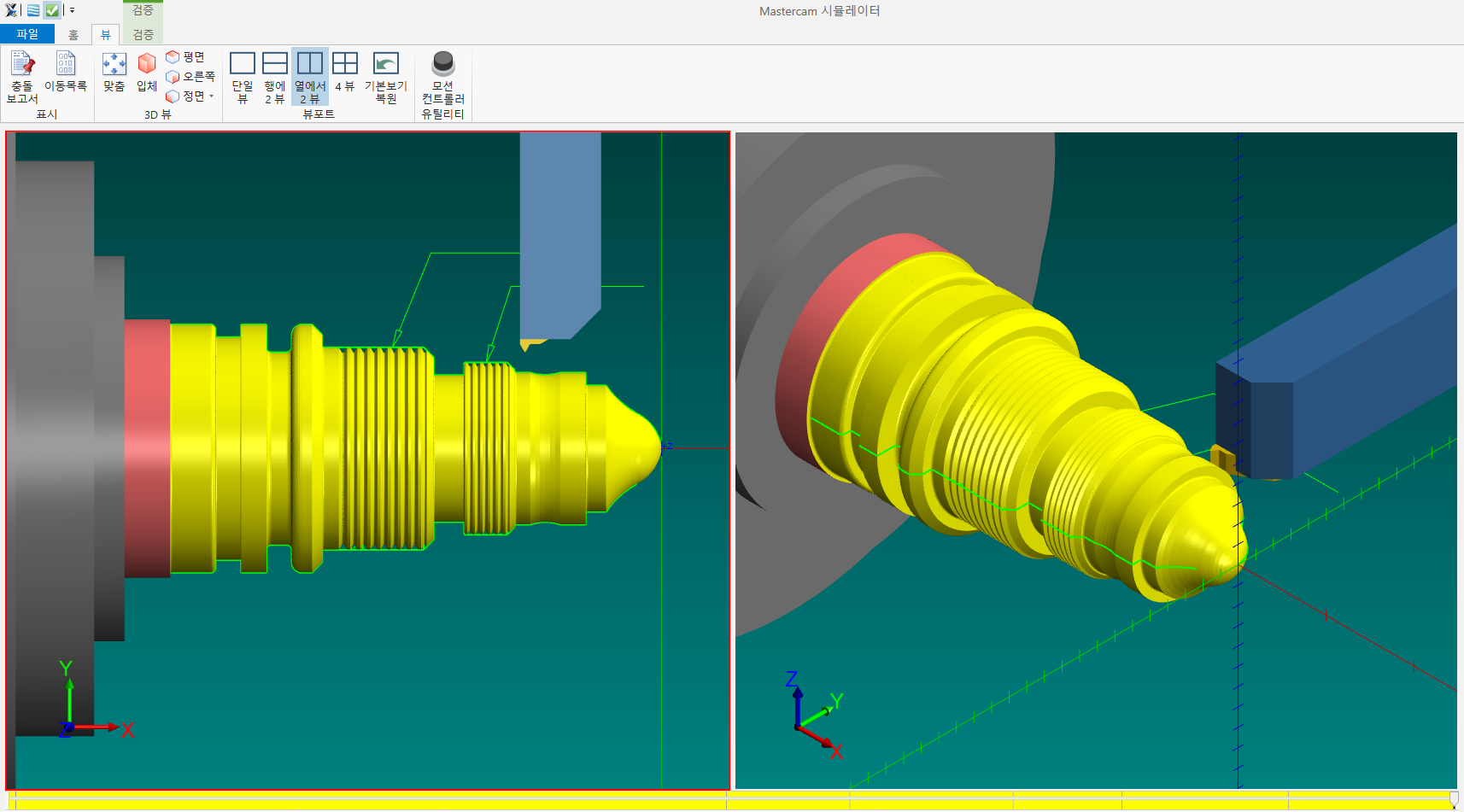Viewport: 1464px width, 812px height.
Task: Click the yellow simulation progress bar
Action: coord(732,801)
